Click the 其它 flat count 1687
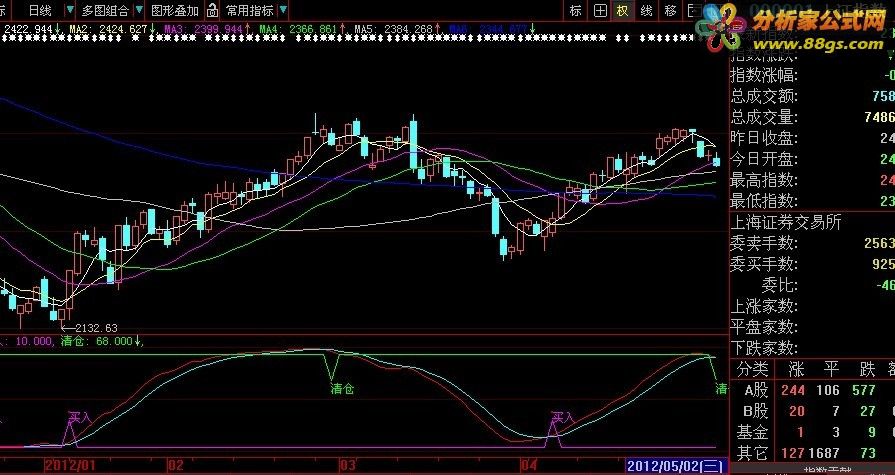The width and height of the screenshot is (895, 475). pyautogui.click(x=823, y=453)
